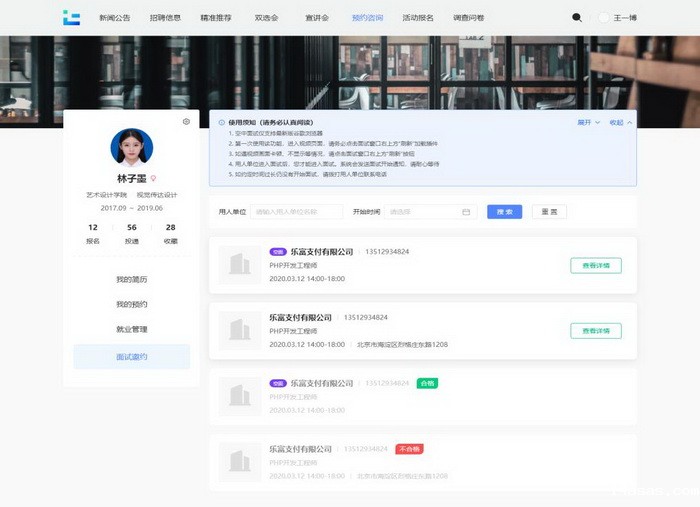700x507 pixels.
Task: Open profile settings gear icon
Action: pyautogui.click(x=186, y=122)
